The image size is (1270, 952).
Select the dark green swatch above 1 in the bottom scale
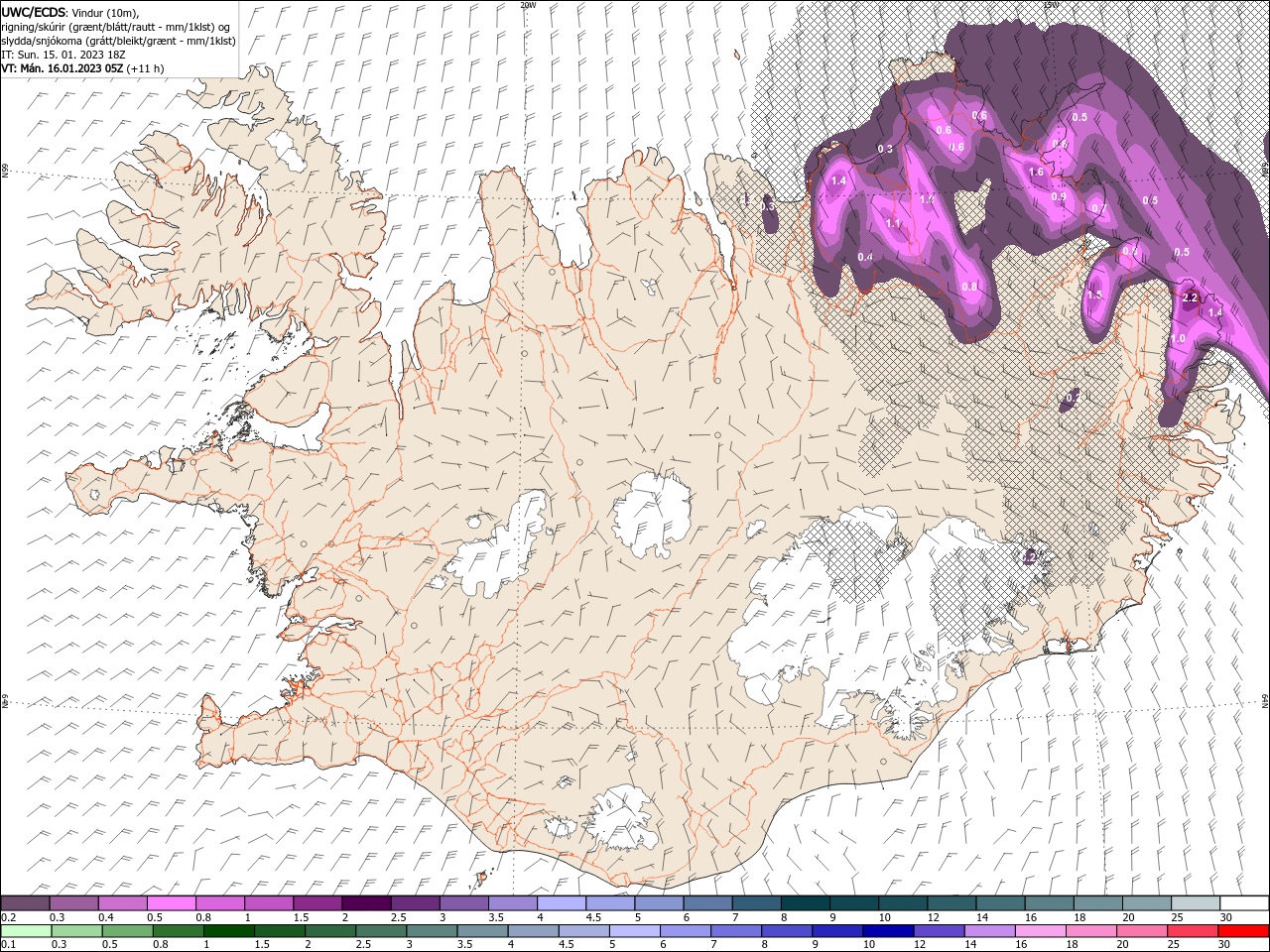(229, 931)
